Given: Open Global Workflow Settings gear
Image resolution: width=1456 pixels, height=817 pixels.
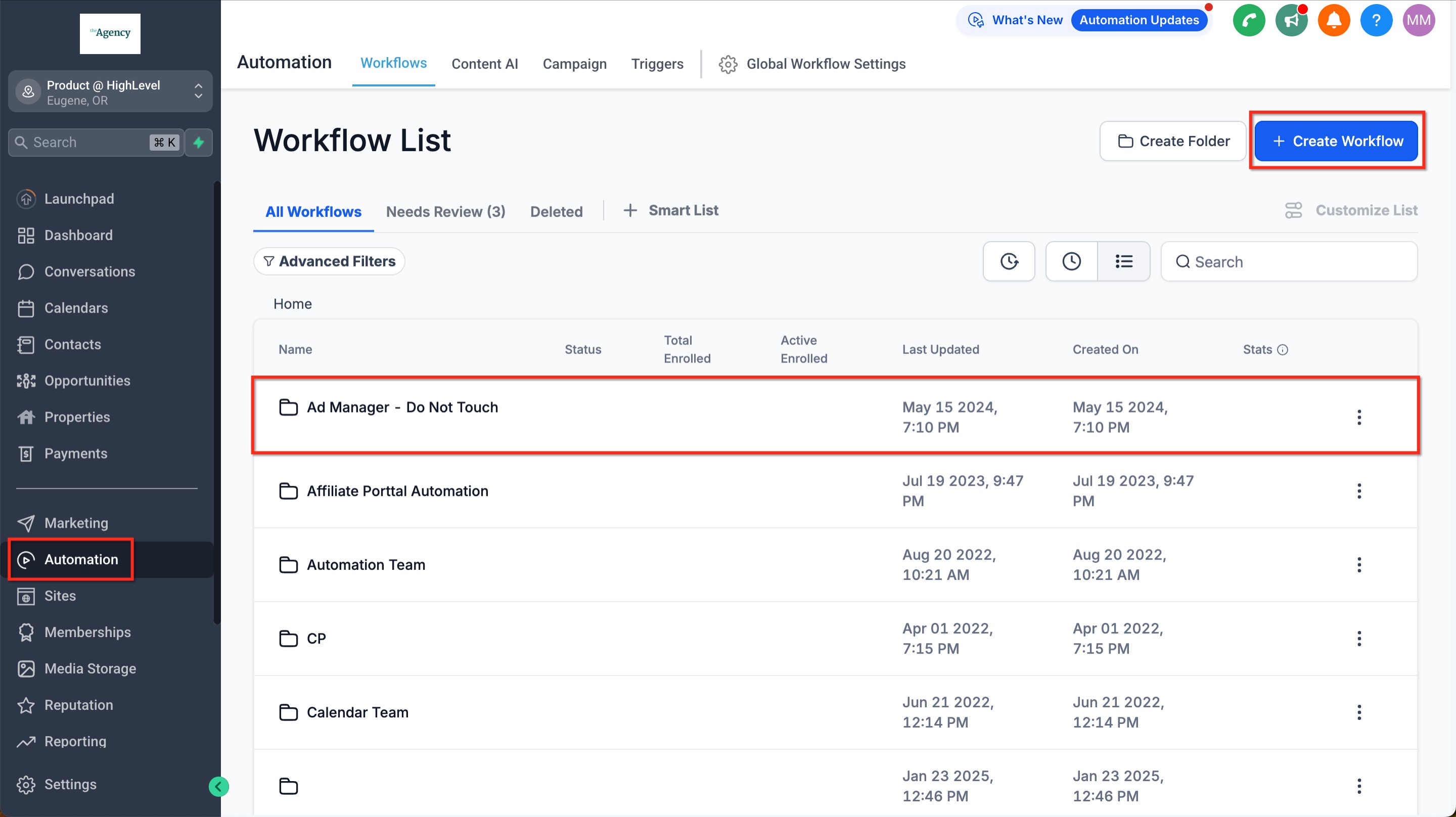Looking at the screenshot, I should pyautogui.click(x=728, y=64).
